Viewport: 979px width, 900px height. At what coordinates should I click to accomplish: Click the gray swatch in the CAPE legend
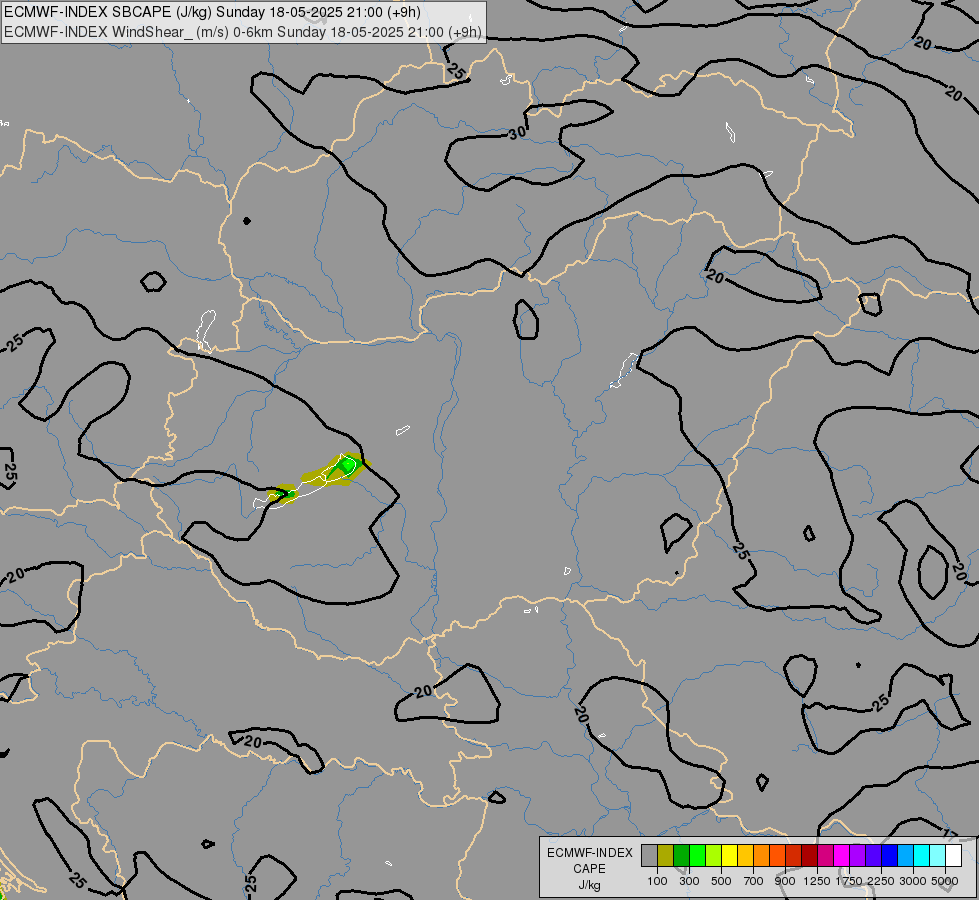click(x=649, y=856)
